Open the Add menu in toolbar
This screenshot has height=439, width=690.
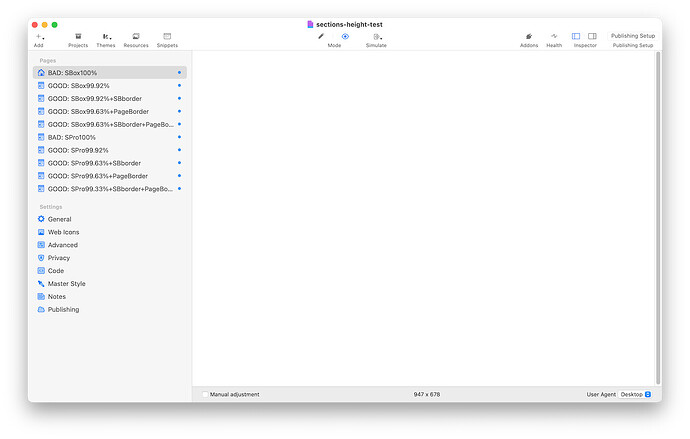(40, 40)
